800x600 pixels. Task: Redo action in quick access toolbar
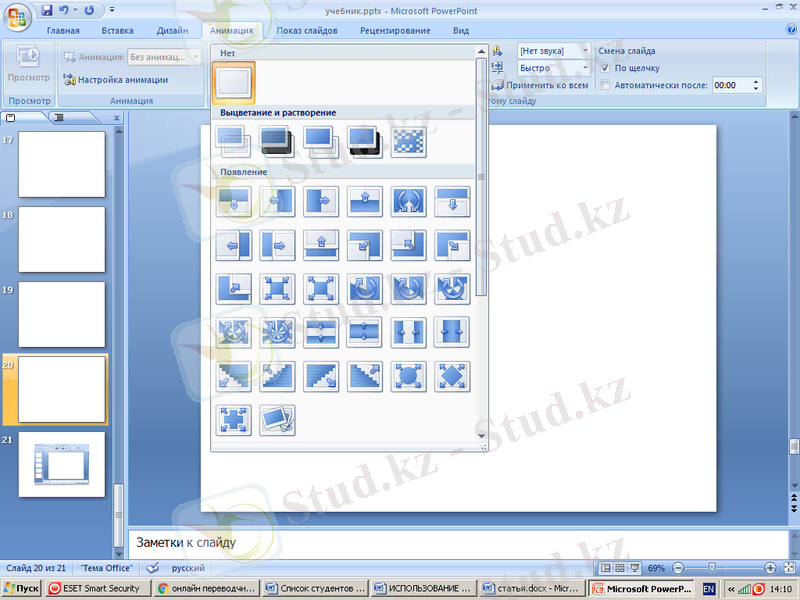click(x=89, y=10)
